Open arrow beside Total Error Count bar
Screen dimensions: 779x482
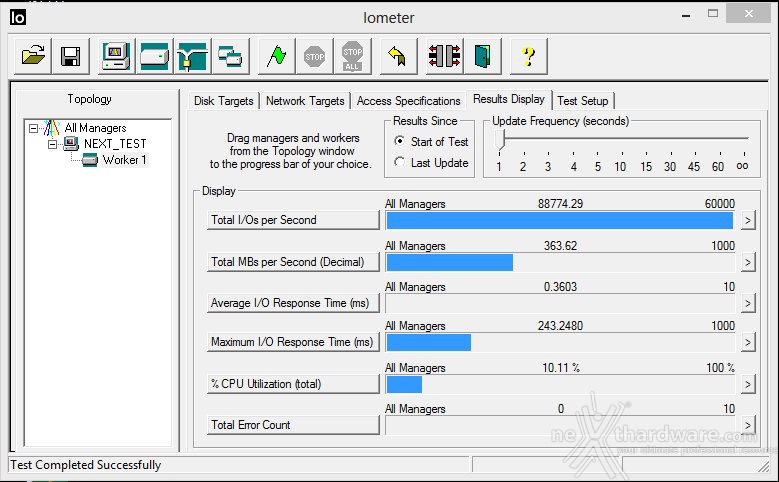[x=747, y=425]
